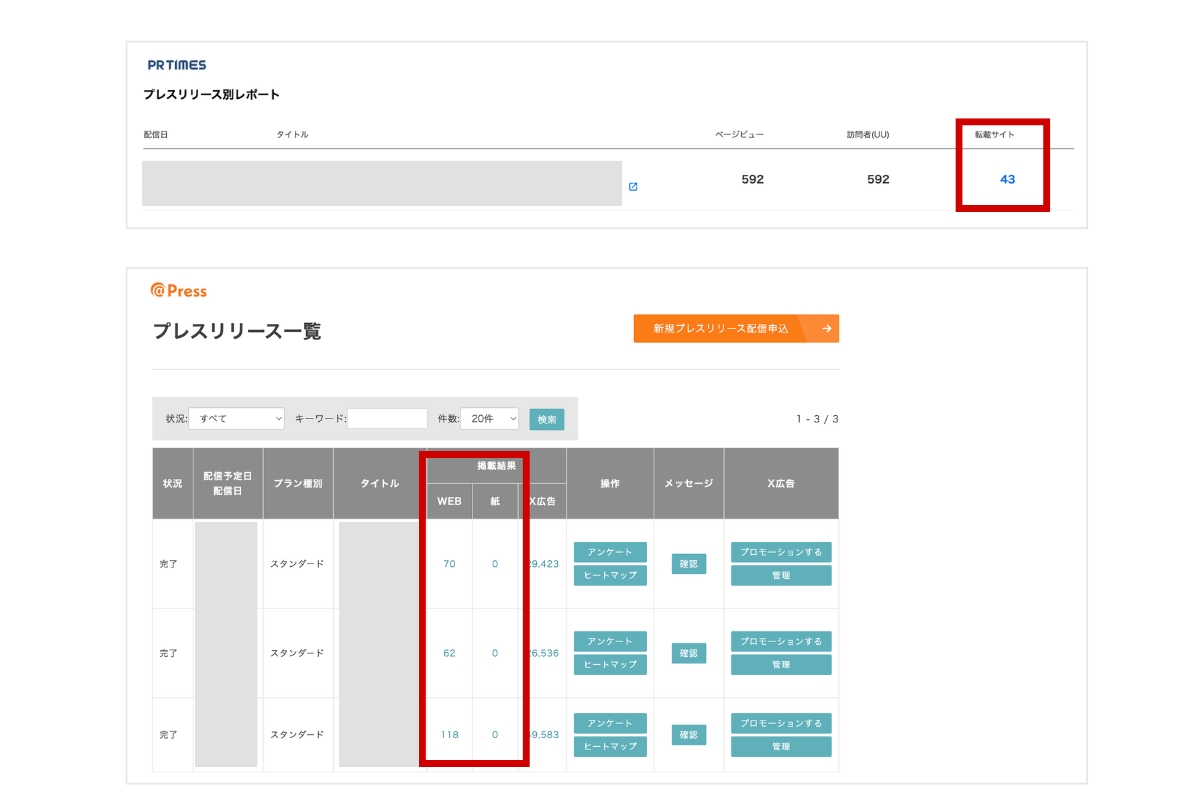Image resolution: width=1200 pixels, height=800 pixels.
Task: Click アンケート in the WEB 70 row
Action: (610, 552)
